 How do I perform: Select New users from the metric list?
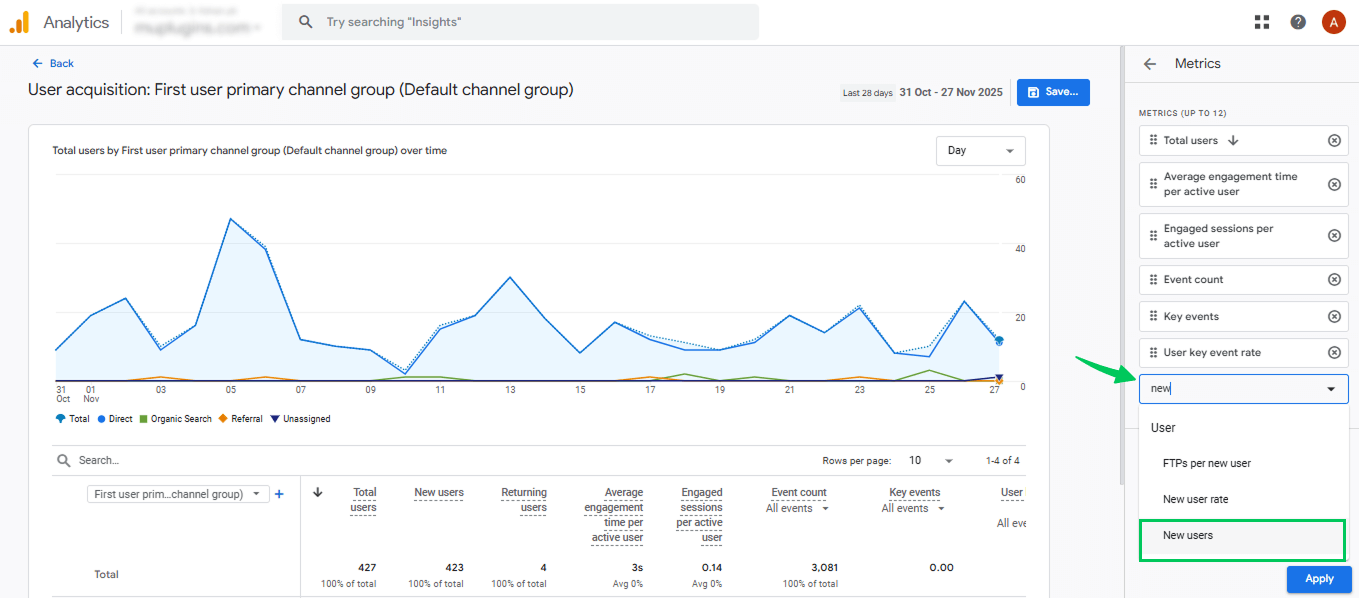click(x=1188, y=536)
